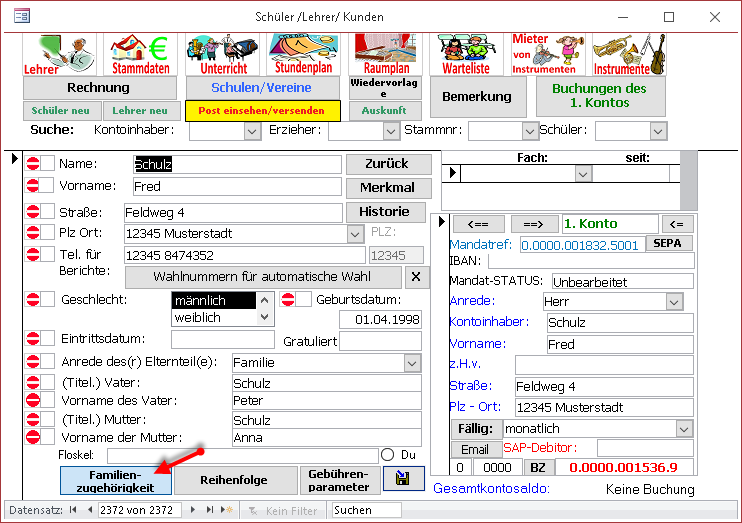Expand the Kontoinhaber search dropdown
The height and width of the screenshot is (523, 742).
coord(252,130)
